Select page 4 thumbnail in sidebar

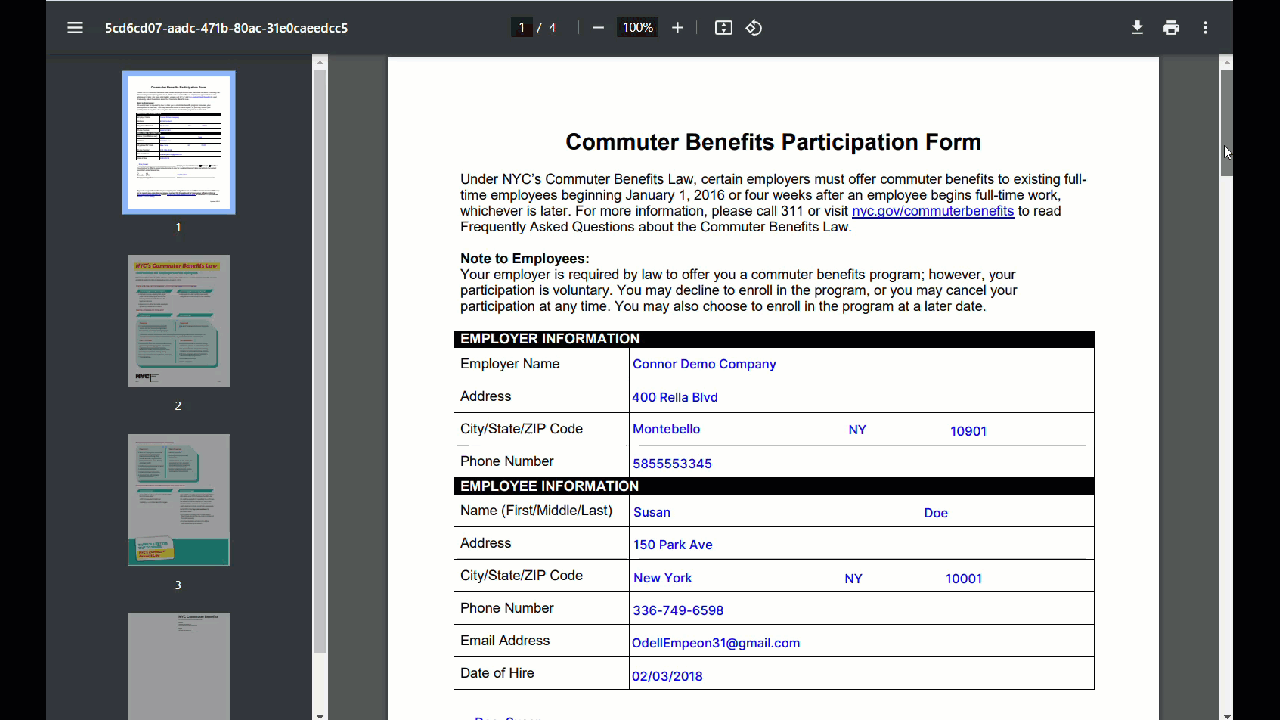pos(178,666)
